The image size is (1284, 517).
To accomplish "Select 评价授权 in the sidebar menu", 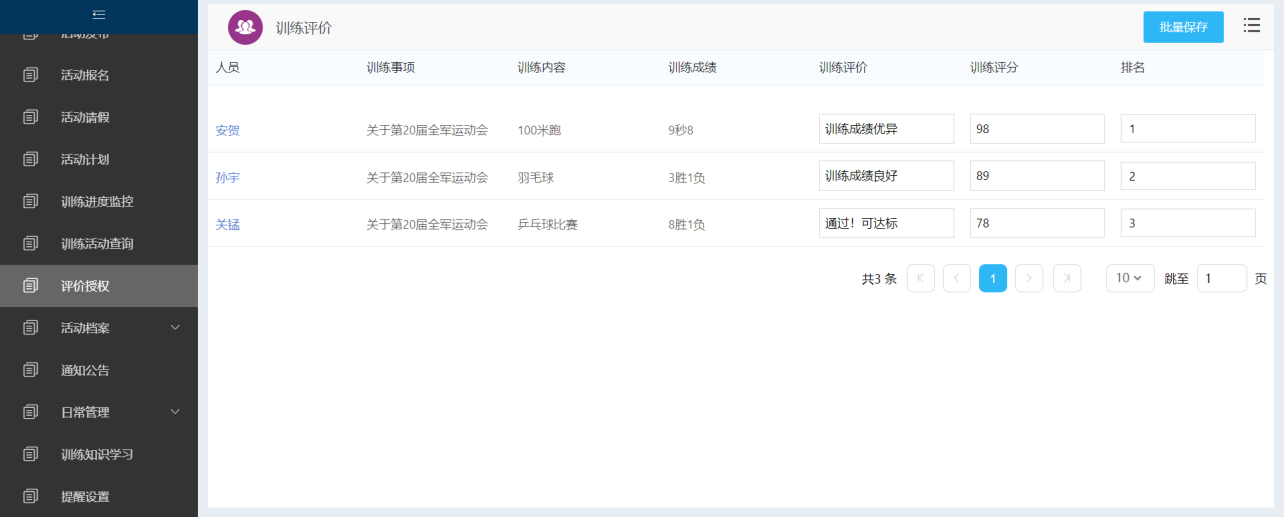I will 85,286.
